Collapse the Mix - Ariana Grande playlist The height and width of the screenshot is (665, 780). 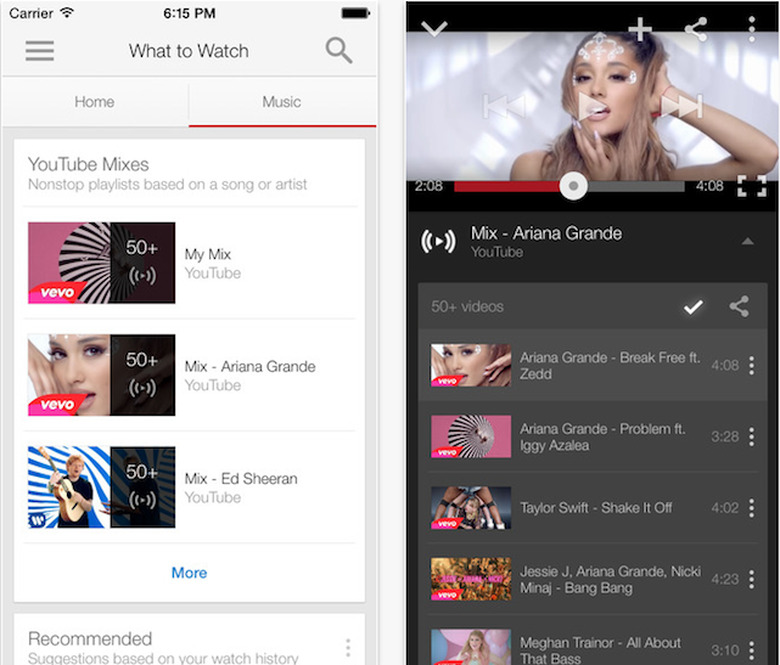pos(747,241)
